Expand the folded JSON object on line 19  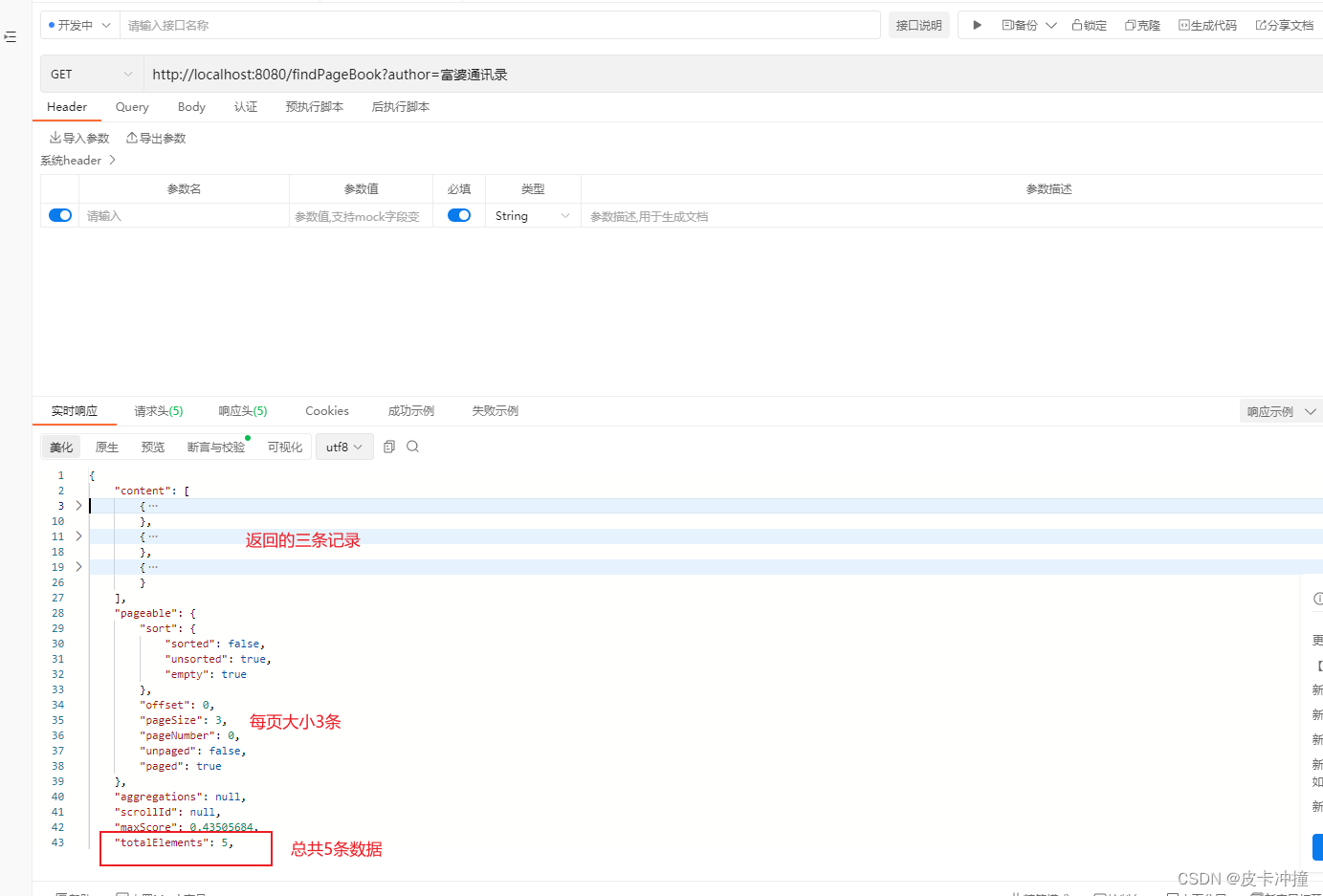tap(78, 567)
